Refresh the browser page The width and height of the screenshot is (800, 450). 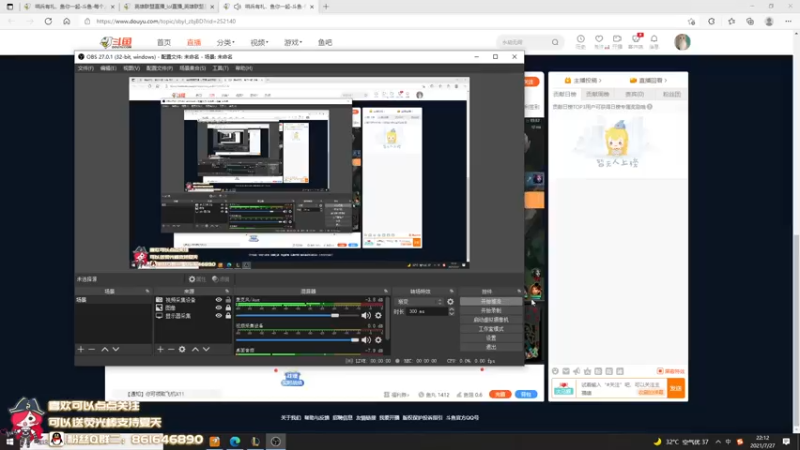click(x=48, y=21)
